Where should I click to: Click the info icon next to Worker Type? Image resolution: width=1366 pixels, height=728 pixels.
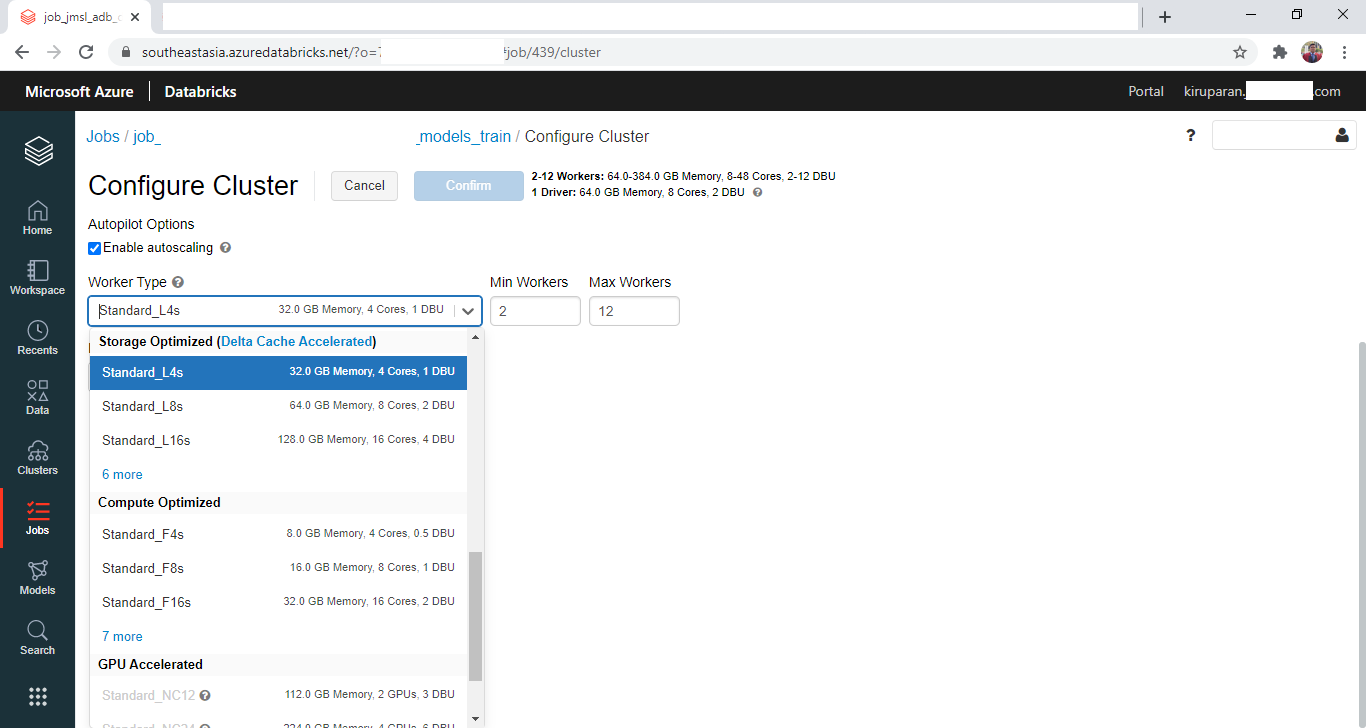[x=178, y=283]
